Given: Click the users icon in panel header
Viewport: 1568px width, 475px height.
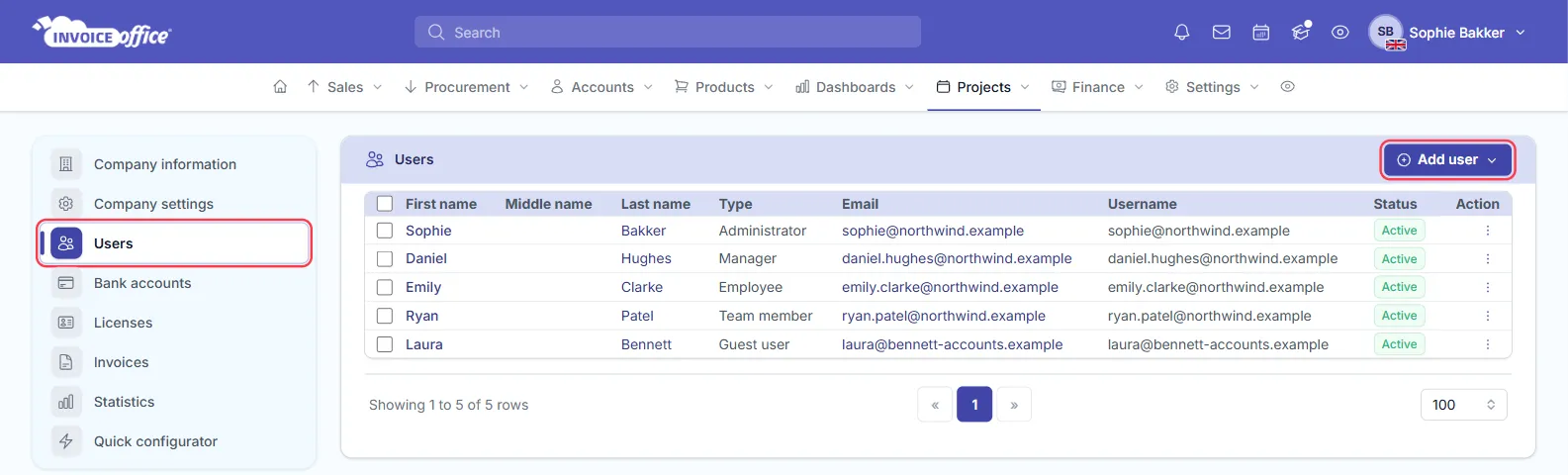Looking at the screenshot, I should (375, 159).
